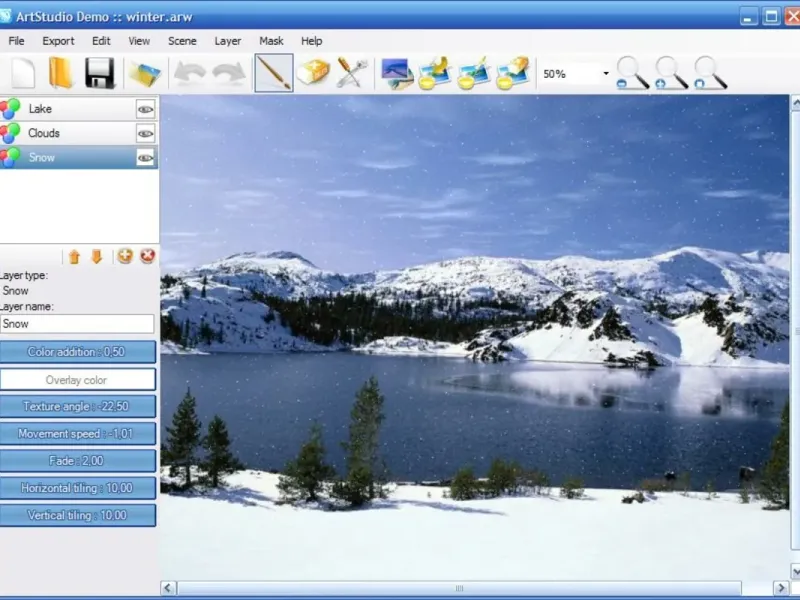Open the View menu
Screen dimensions: 800x600
(139, 41)
